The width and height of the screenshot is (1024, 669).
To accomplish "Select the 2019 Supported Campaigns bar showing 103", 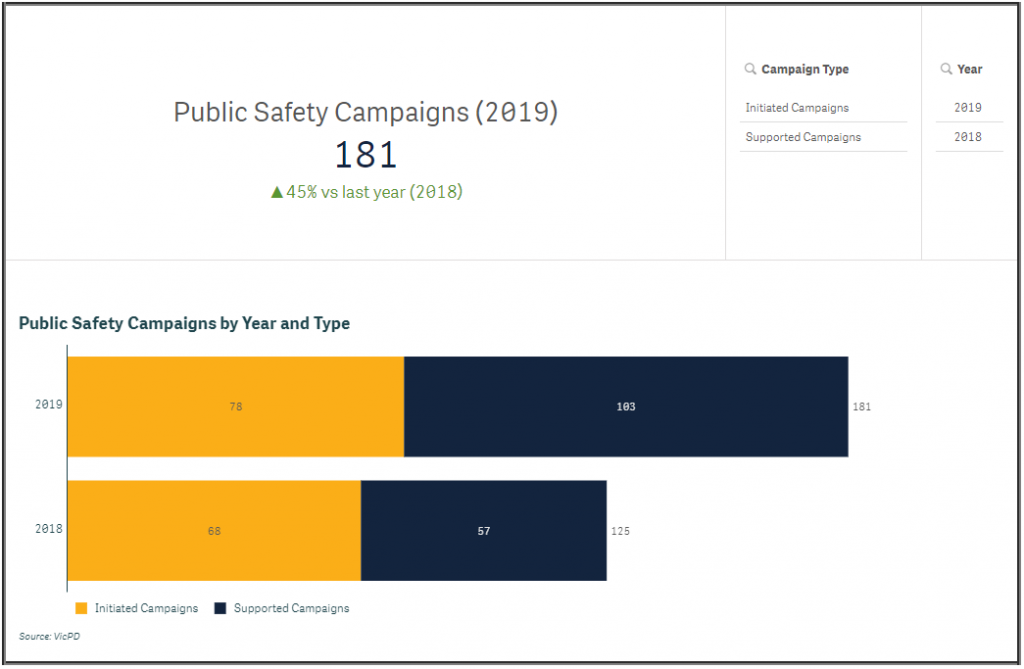I will point(626,407).
